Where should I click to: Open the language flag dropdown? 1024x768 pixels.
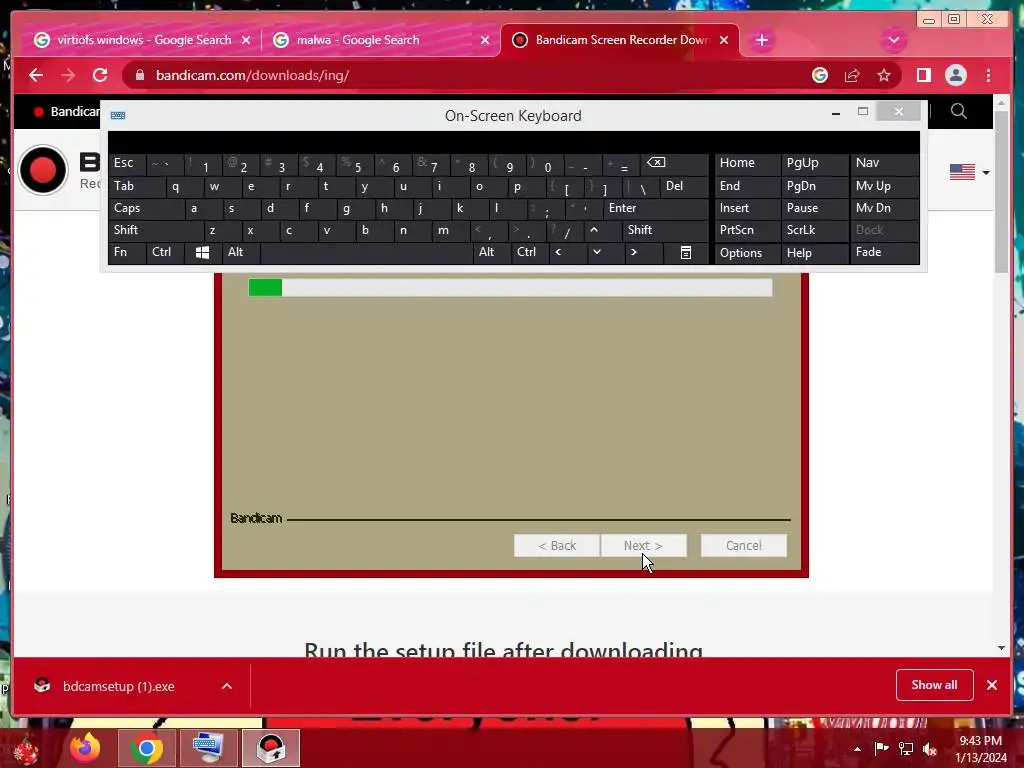[x=969, y=172]
